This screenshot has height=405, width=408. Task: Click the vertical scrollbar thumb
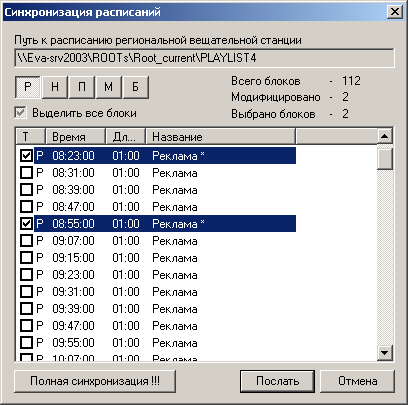pyautogui.click(x=385, y=159)
